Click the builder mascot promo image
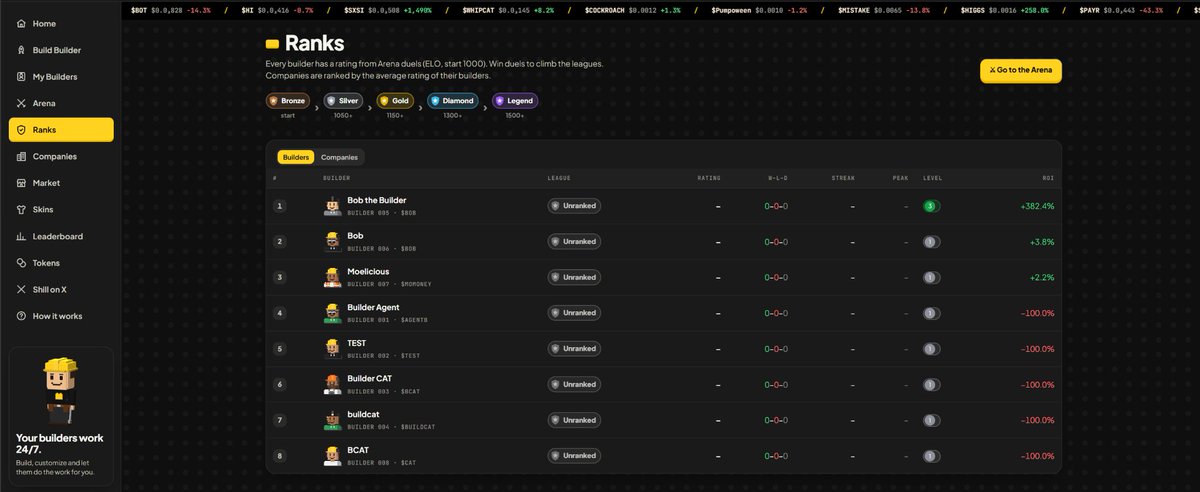 [60, 390]
